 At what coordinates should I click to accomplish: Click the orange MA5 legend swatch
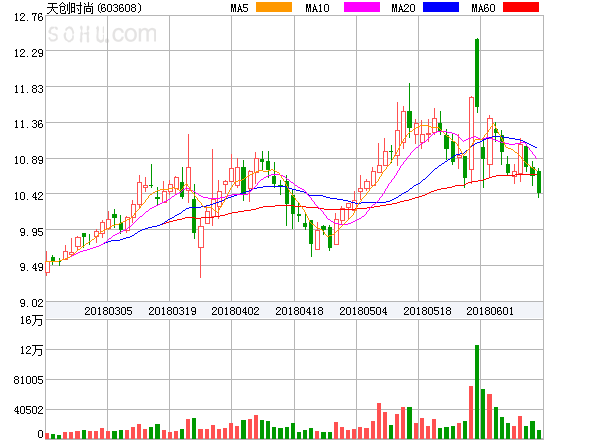[x=274, y=7]
